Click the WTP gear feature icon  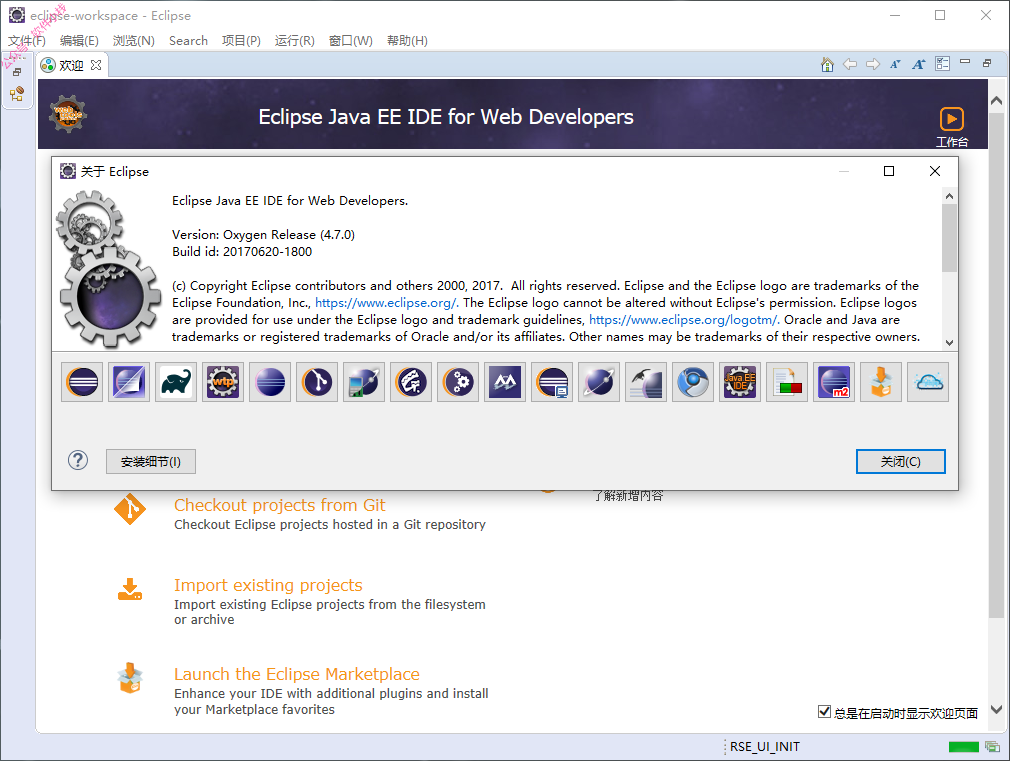click(x=223, y=382)
